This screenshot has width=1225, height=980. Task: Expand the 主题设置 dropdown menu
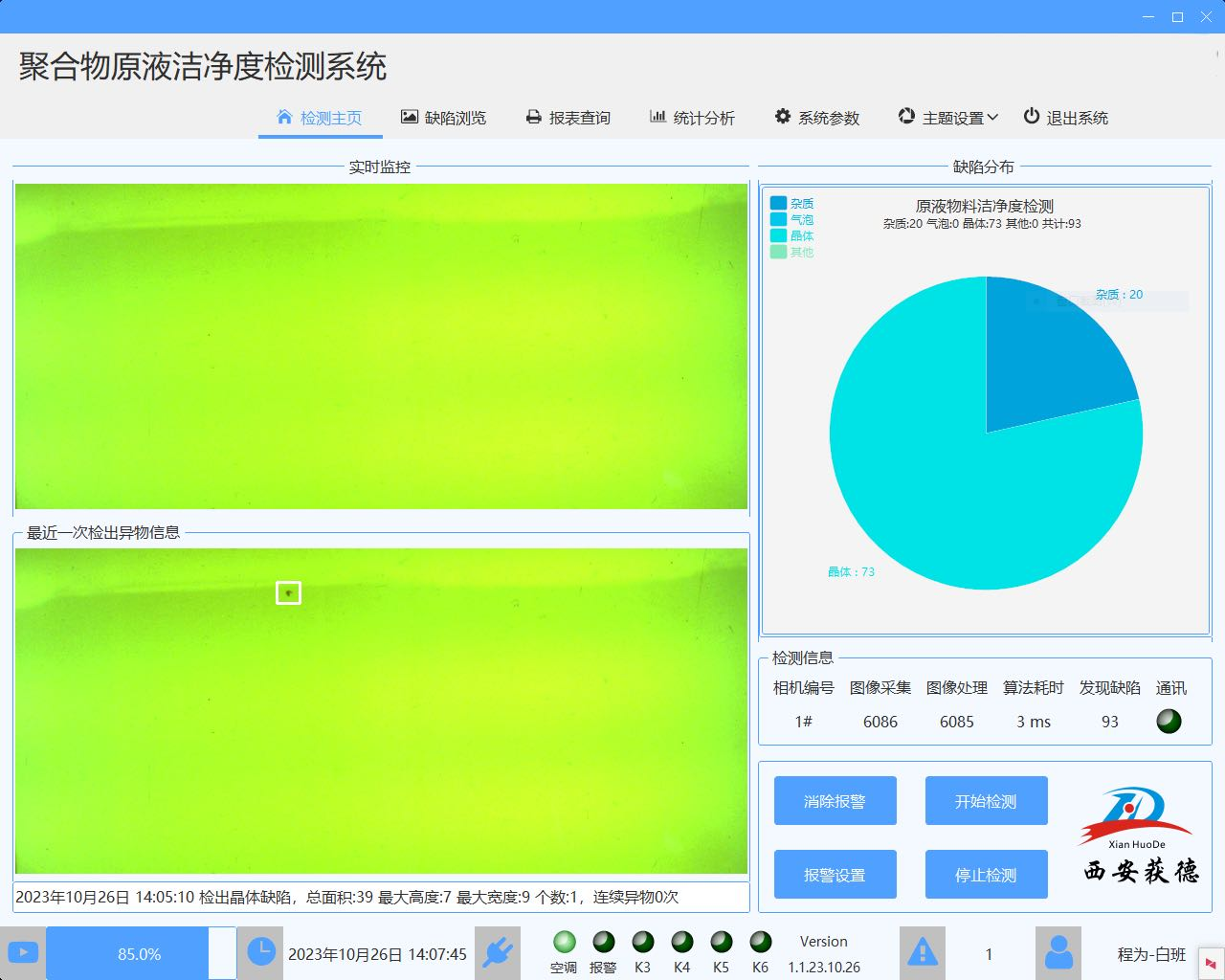click(947, 118)
